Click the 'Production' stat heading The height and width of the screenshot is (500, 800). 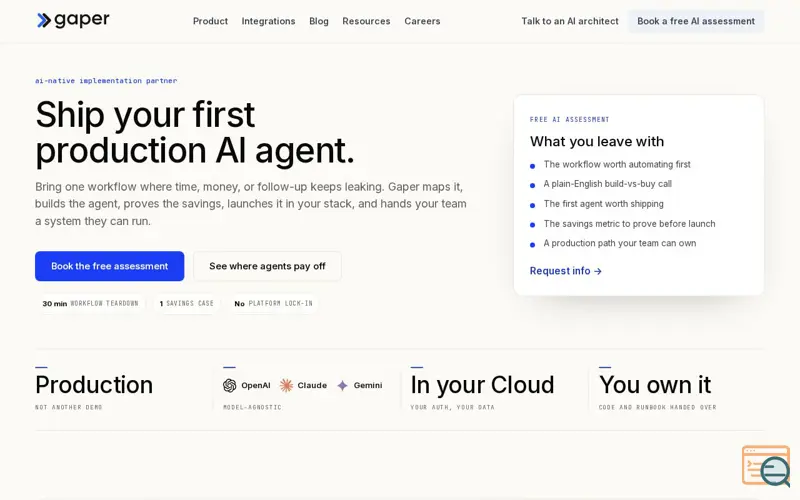click(94, 385)
